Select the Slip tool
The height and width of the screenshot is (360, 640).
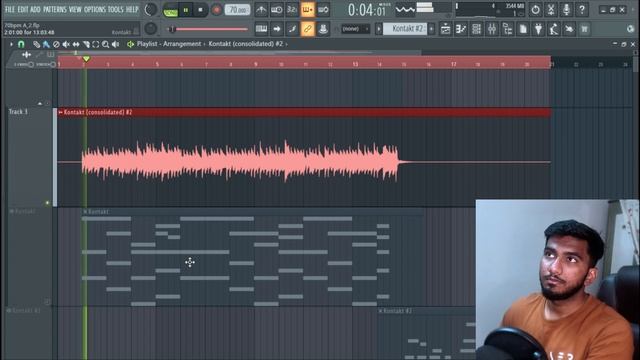pyautogui.click(x=76, y=44)
